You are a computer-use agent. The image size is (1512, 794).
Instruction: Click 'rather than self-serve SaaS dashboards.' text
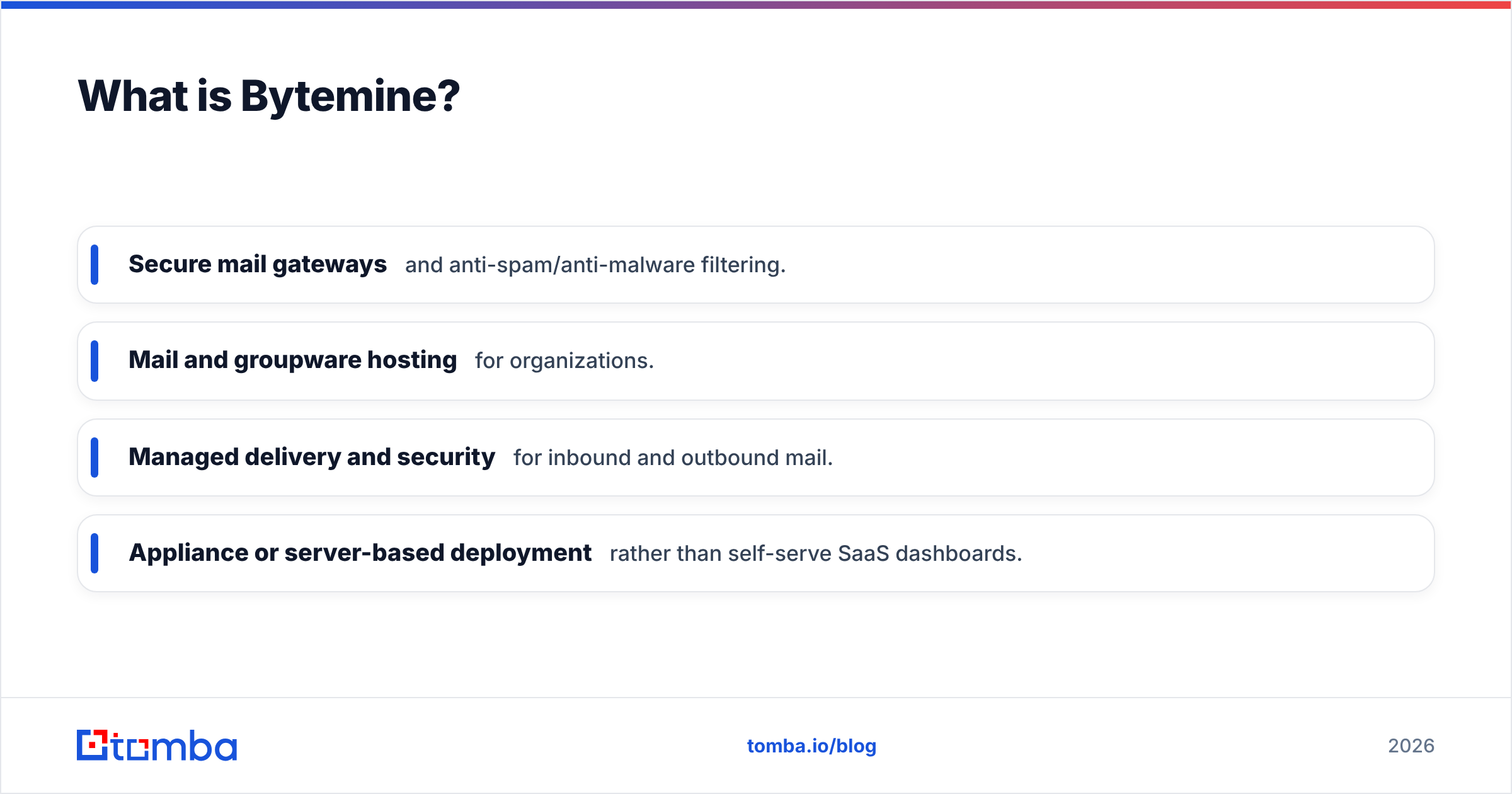[816, 553]
